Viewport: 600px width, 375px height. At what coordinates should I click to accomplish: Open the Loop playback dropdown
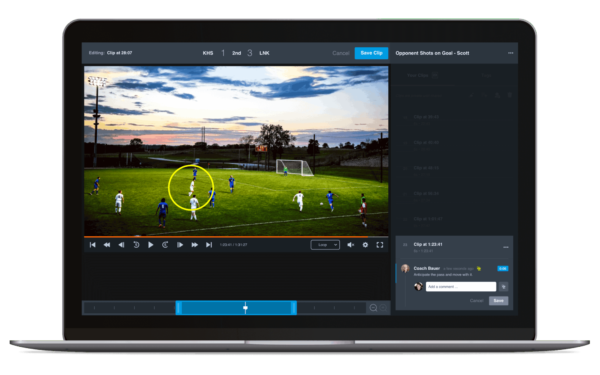[x=325, y=245]
